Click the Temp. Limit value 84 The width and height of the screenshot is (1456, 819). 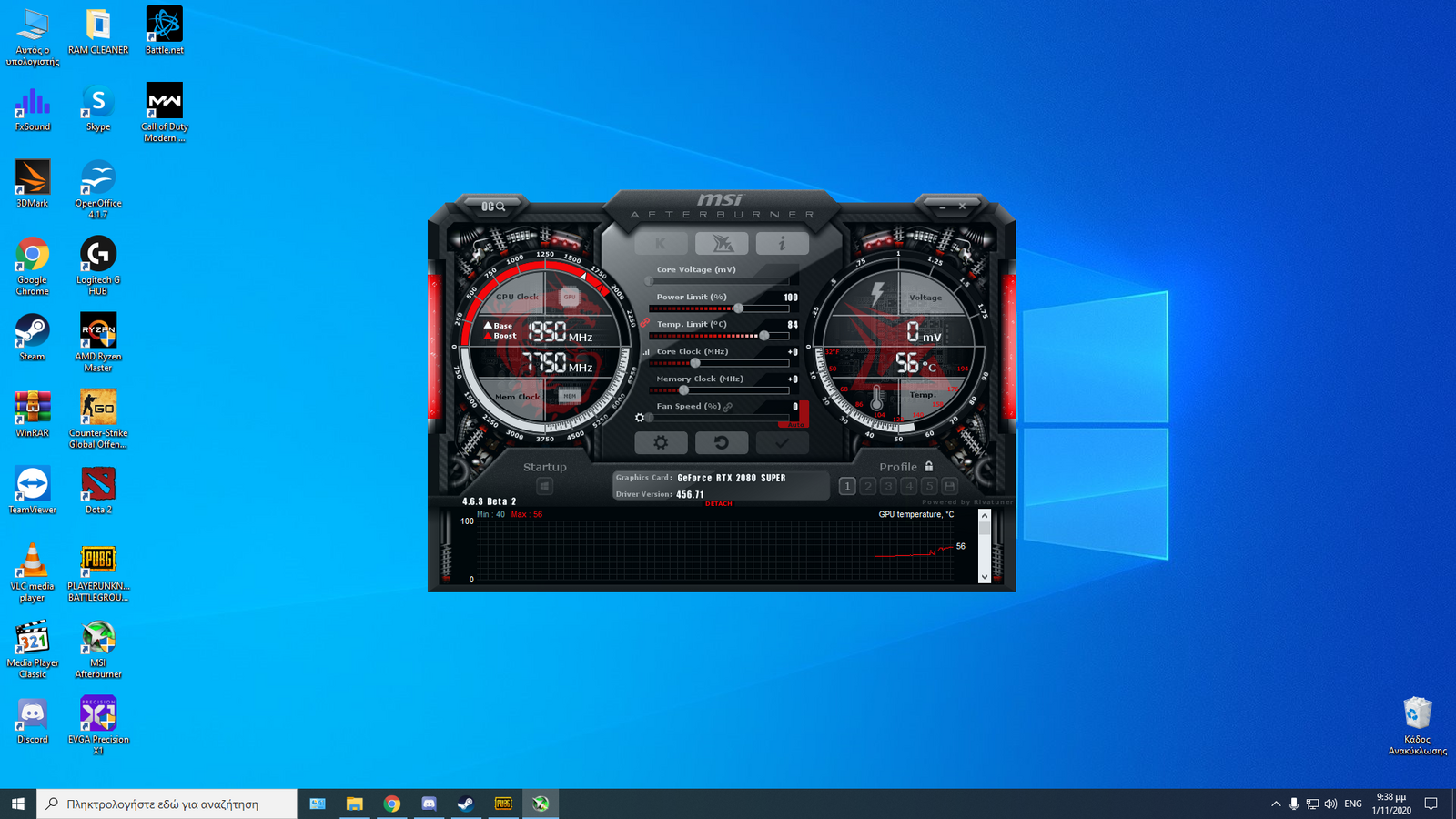click(x=793, y=325)
